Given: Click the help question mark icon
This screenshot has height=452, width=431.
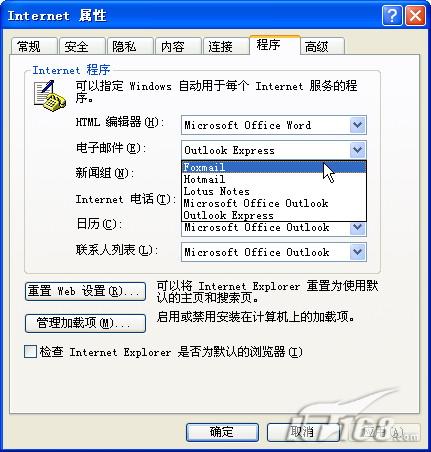Looking at the screenshot, I should 392,15.
